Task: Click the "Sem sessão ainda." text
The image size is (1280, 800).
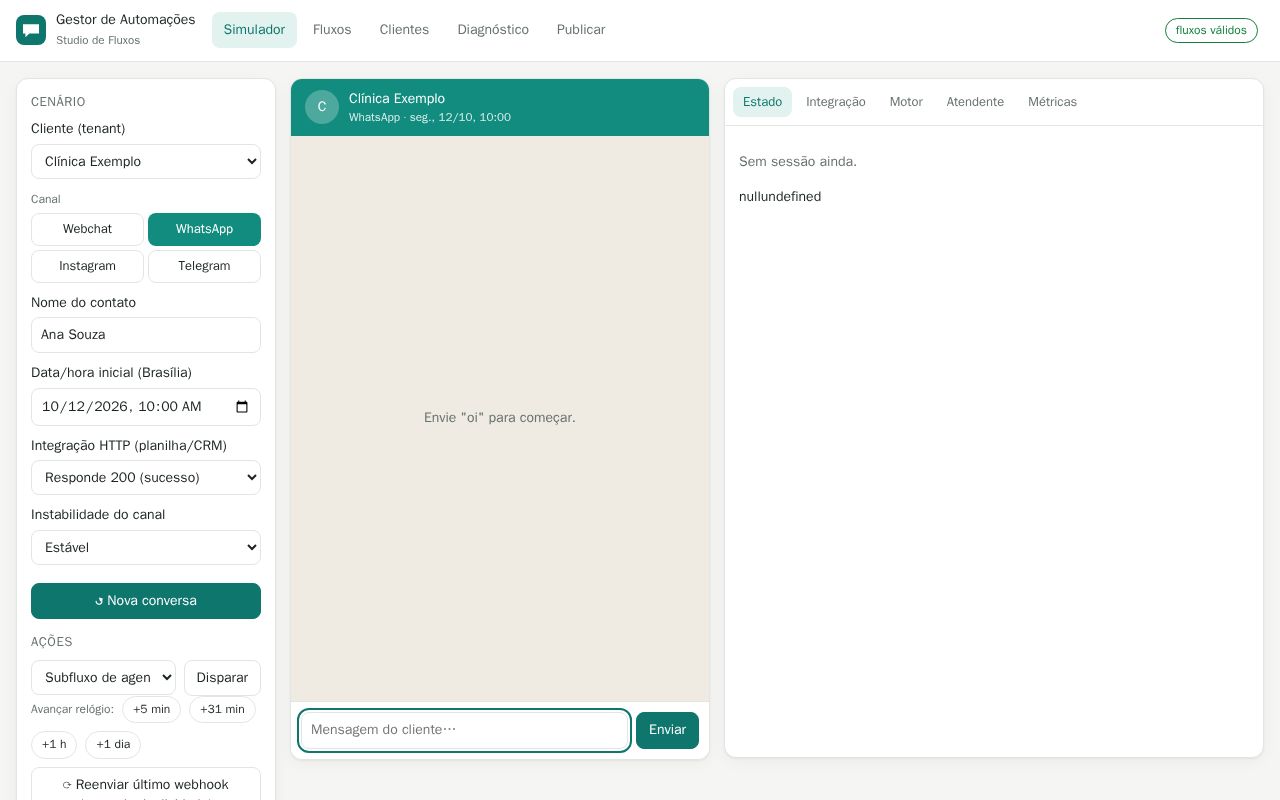Action: coord(798,162)
